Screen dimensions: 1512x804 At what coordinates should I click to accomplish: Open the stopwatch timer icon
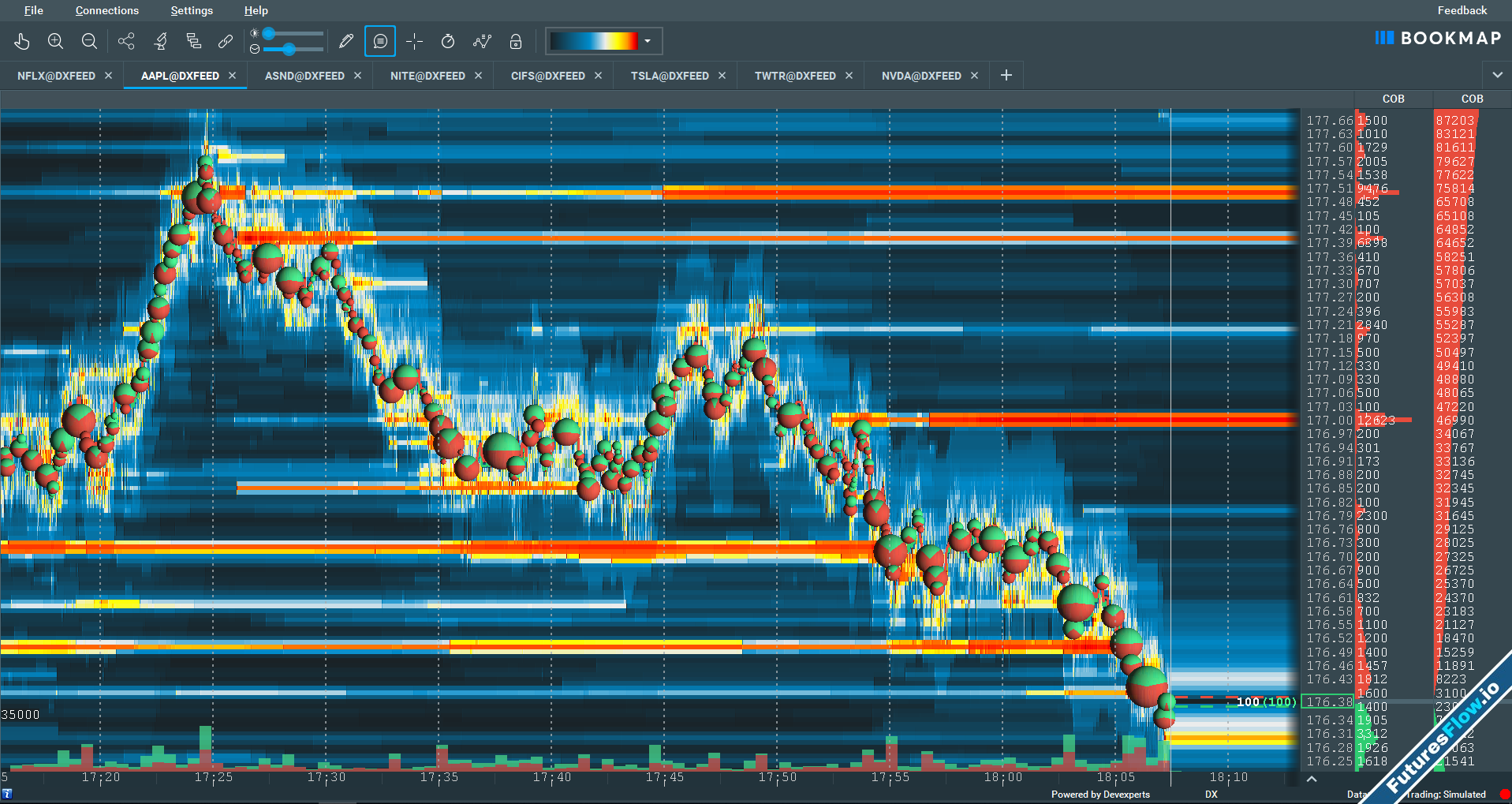tap(448, 41)
